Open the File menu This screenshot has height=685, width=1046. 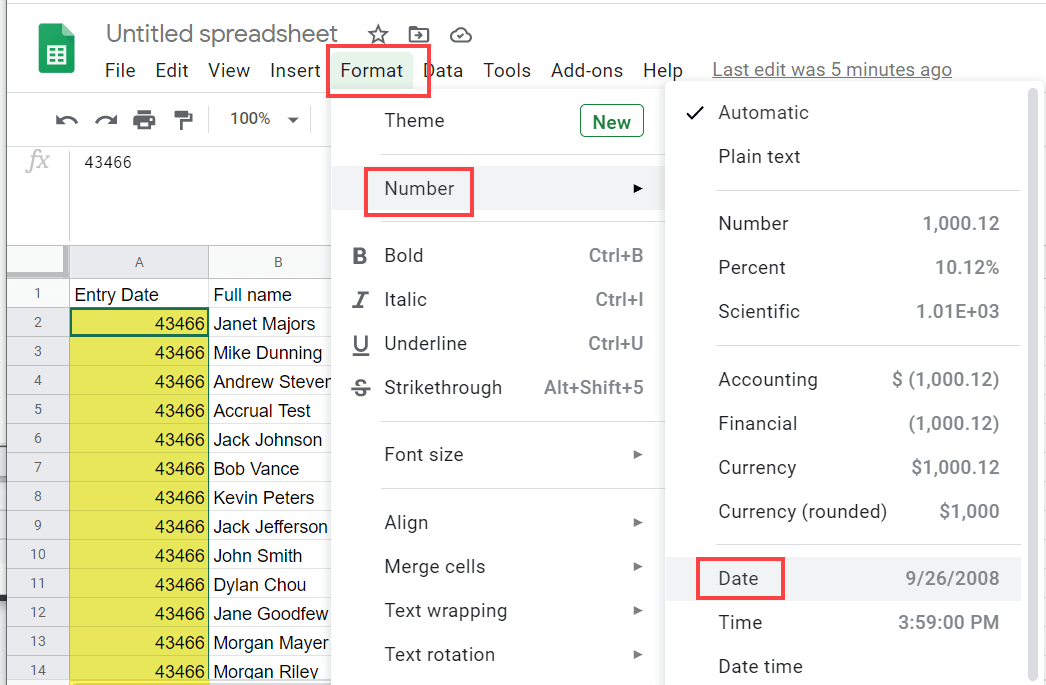[x=120, y=71]
